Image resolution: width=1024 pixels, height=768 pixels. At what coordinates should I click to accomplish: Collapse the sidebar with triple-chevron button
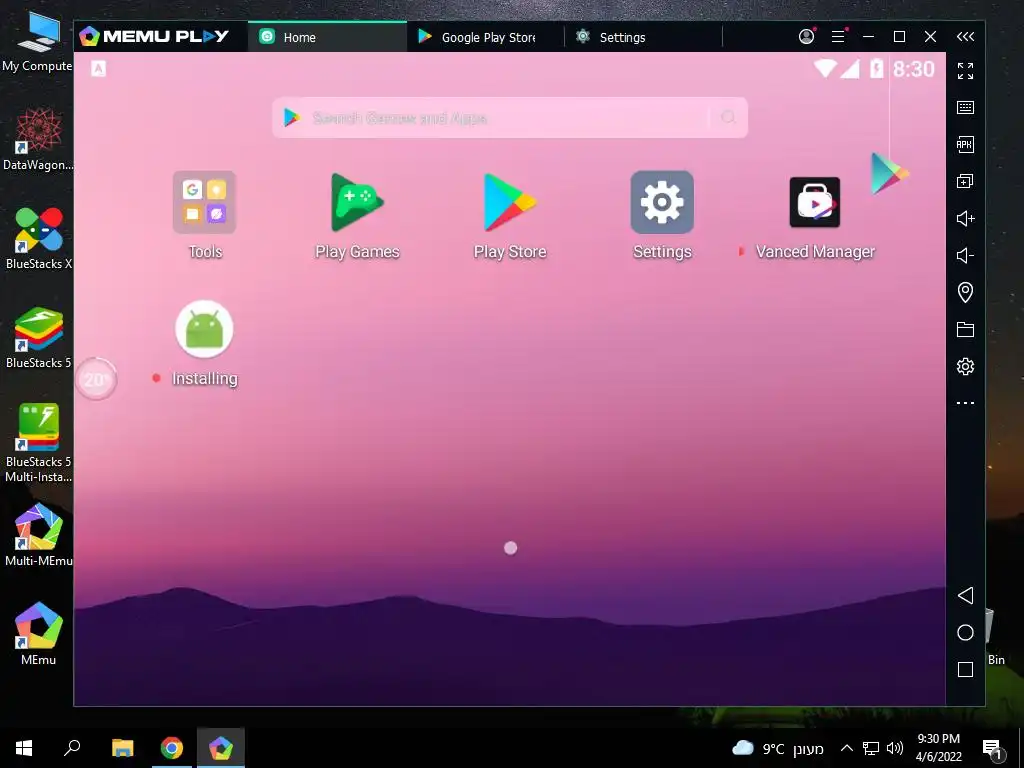pyautogui.click(x=965, y=37)
